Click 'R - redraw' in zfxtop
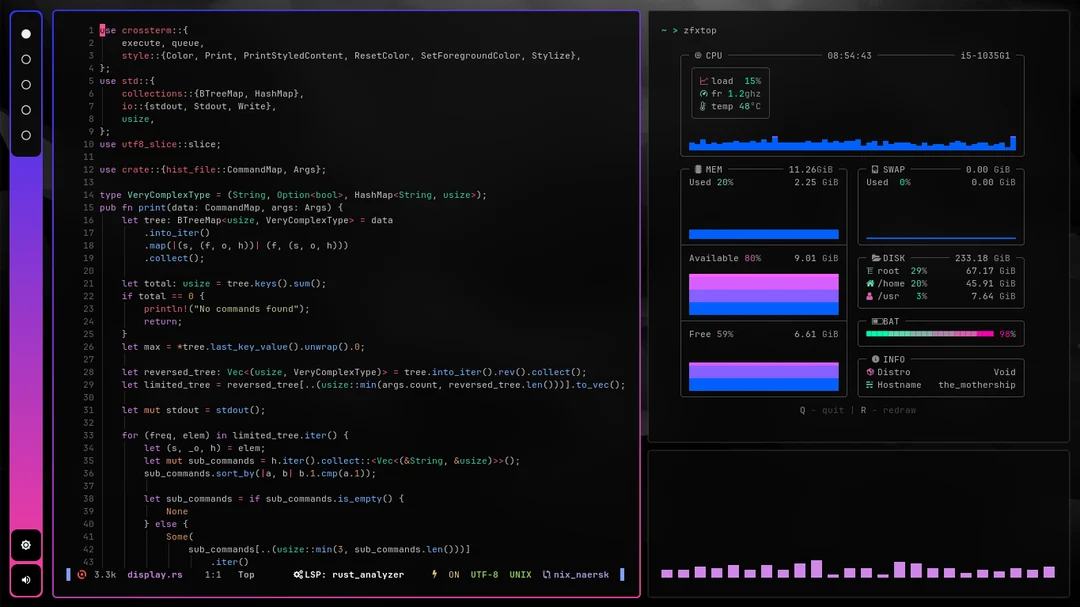Screen dimensions: 1080x607 [x=889, y=410]
